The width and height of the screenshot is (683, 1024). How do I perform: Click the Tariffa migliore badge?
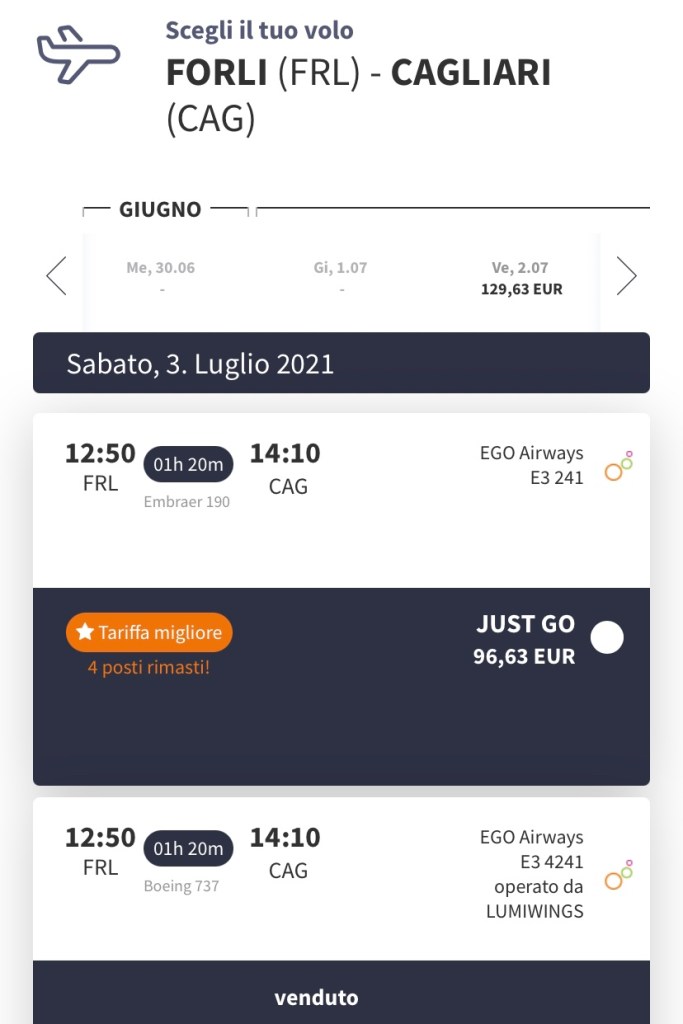[x=150, y=632]
